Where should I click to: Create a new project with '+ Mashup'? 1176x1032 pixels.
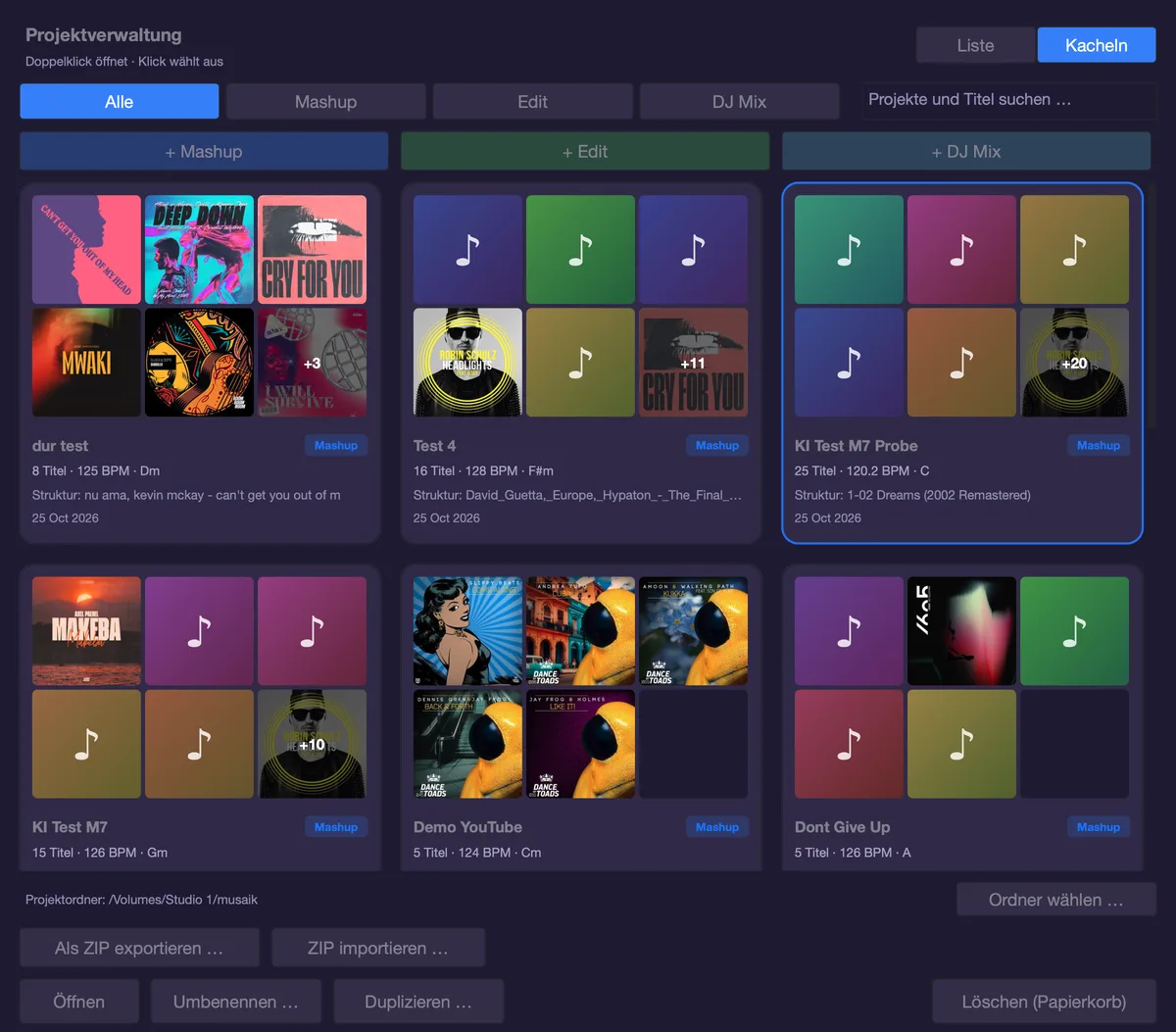click(x=204, y=151)
